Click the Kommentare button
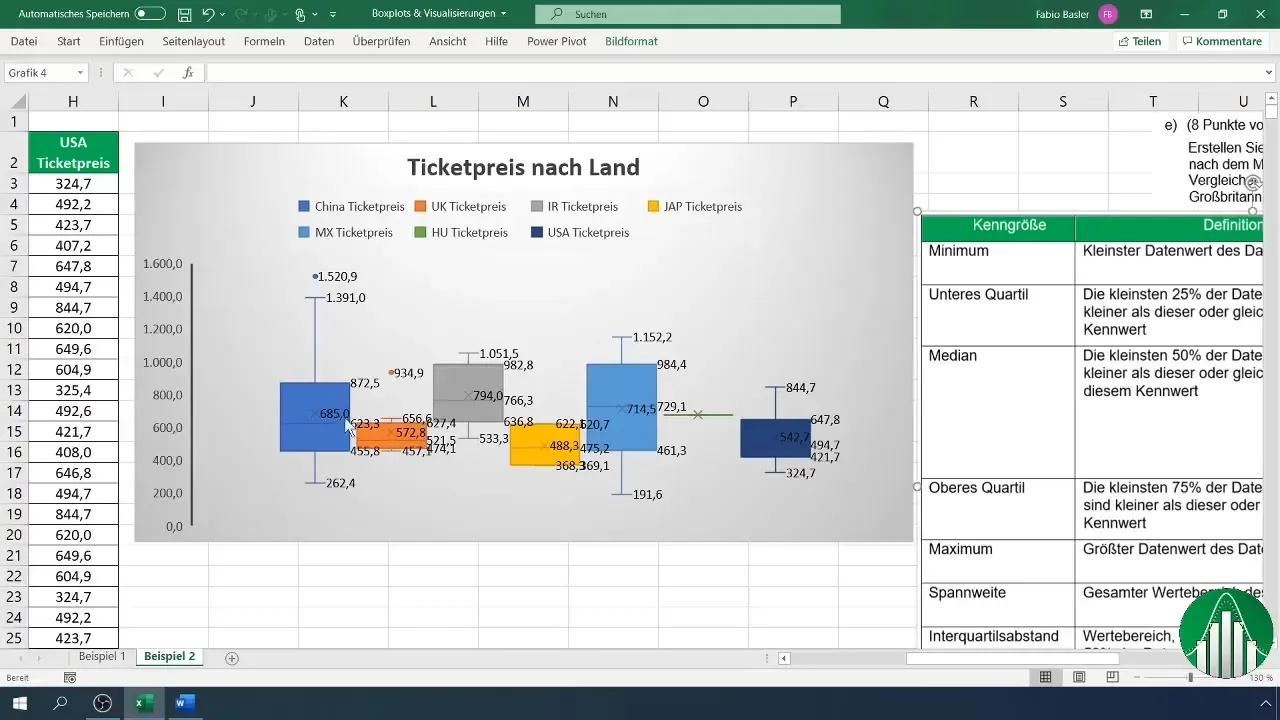Viewport: 1280px width, 720px height. (1221, 41)
